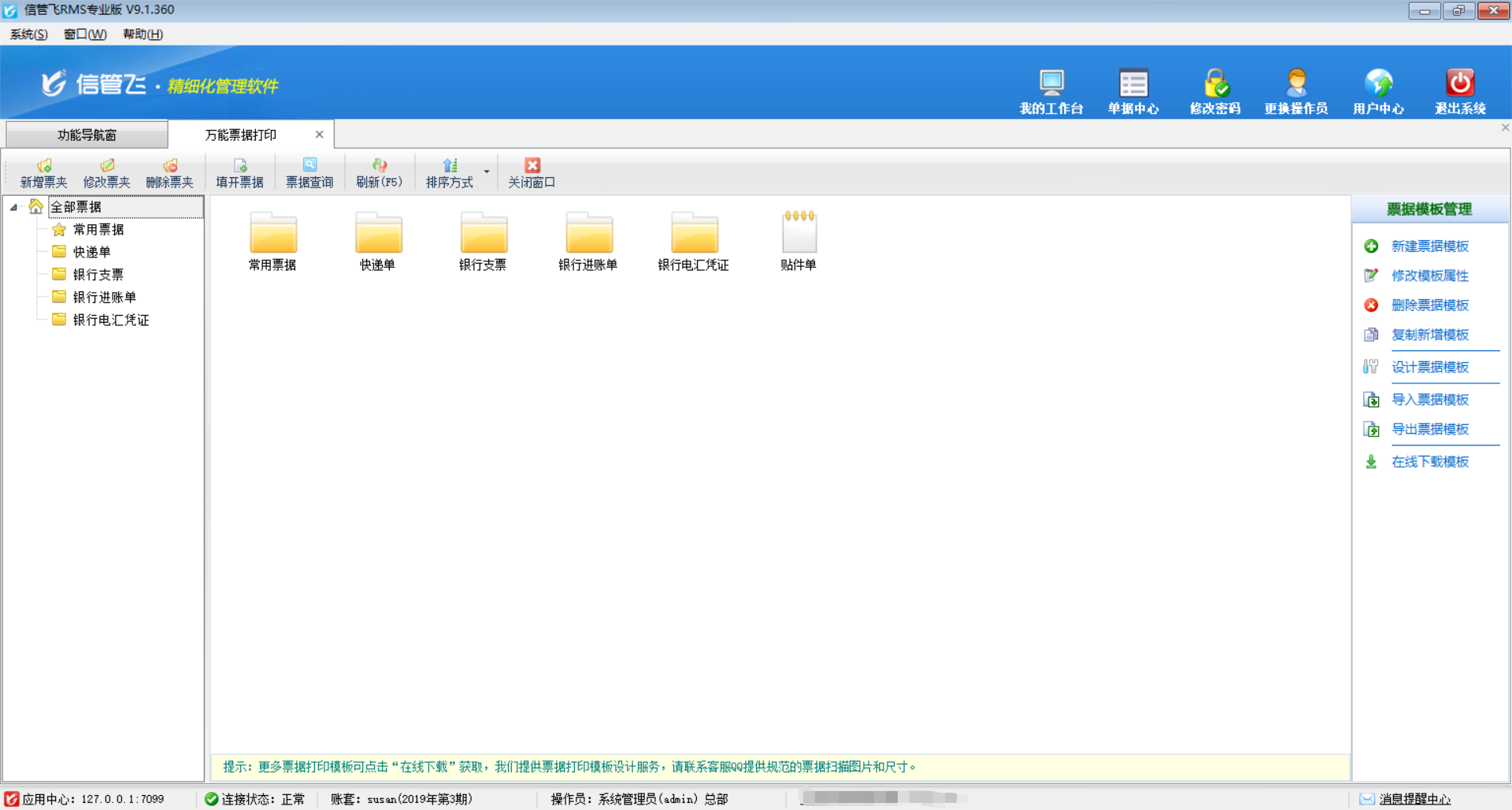Select 银行进账单 in the left tree
This screenshot has height=810, width=1512.
pos(104,297)
